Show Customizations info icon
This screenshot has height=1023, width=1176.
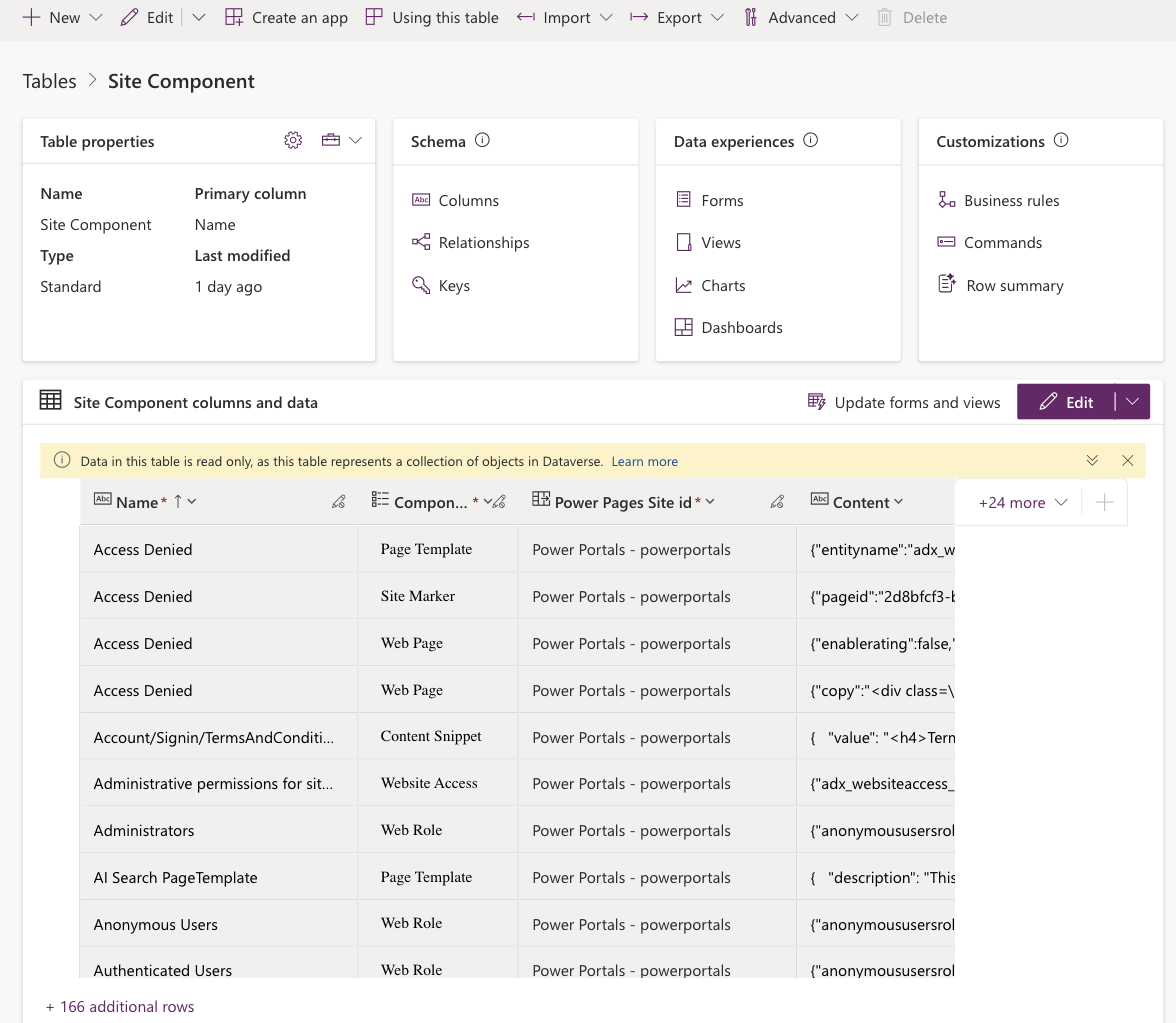pos(1061,140)
